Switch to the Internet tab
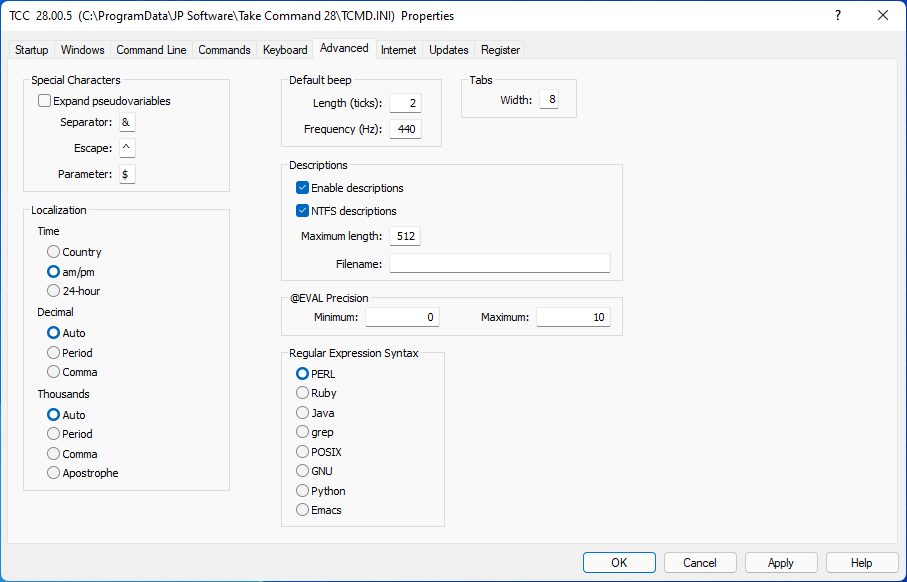Screen dimensions: 907x582 [x=399, y=50]
